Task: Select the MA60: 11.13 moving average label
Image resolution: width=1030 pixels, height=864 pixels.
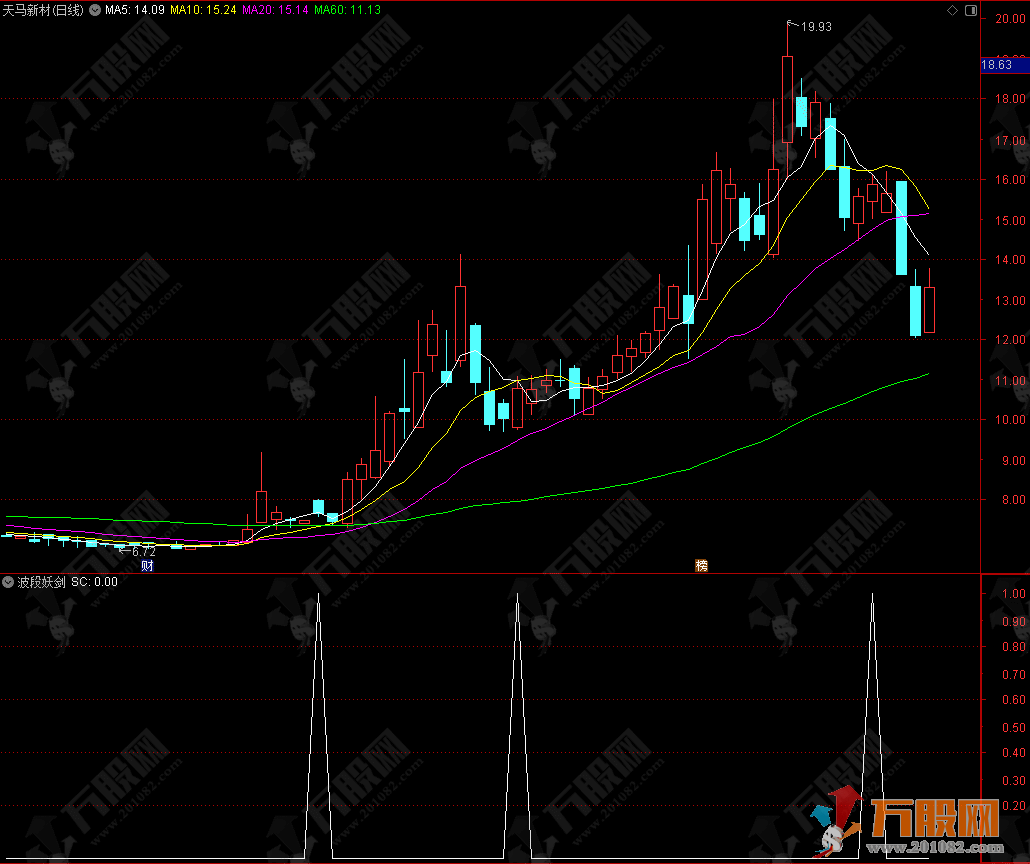Action: [347, 10]
